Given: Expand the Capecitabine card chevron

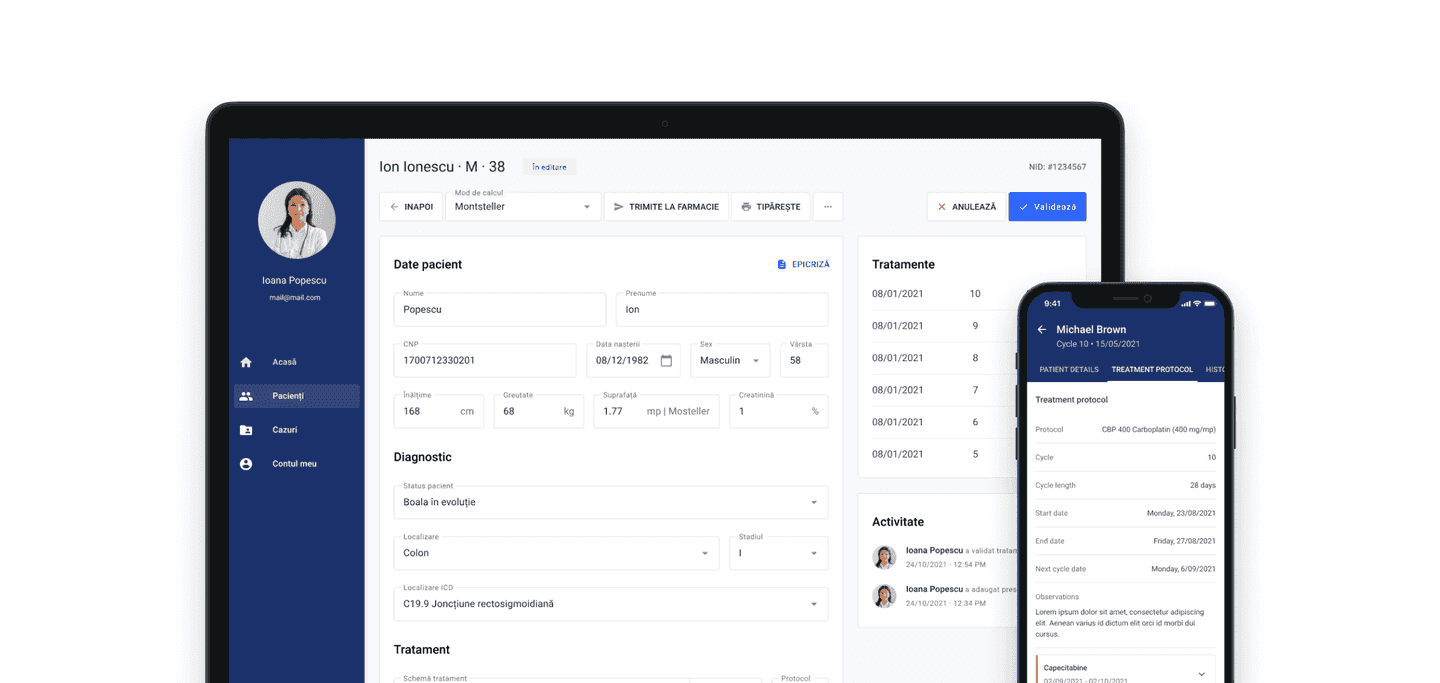Looking at the screenshot, I should coord(1201,674).
